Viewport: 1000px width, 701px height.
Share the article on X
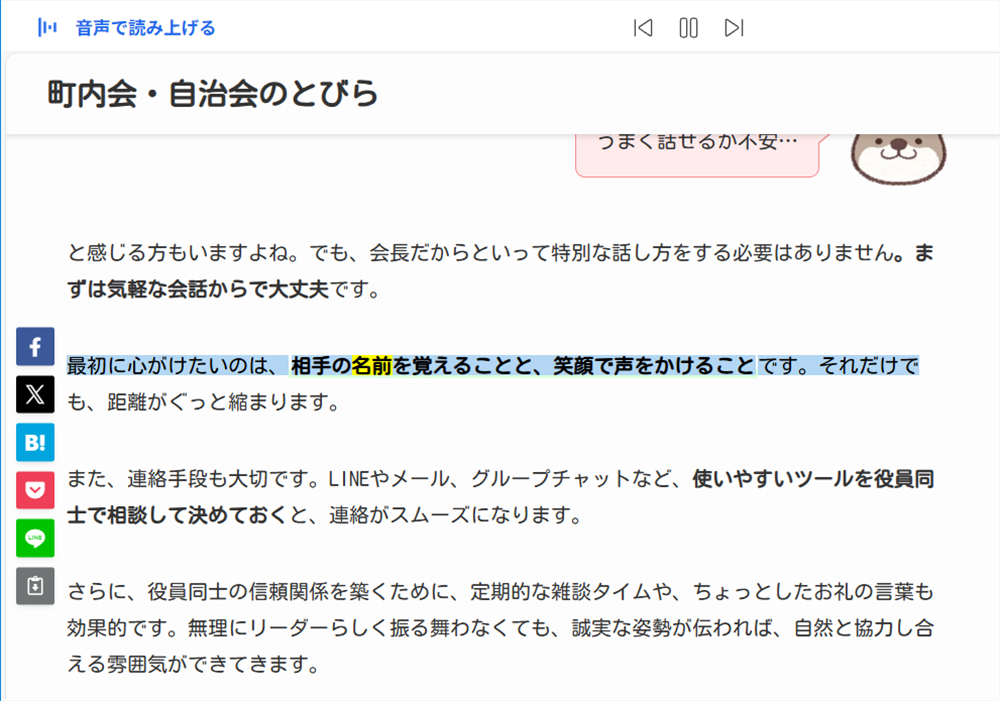[x=35, y=395]
